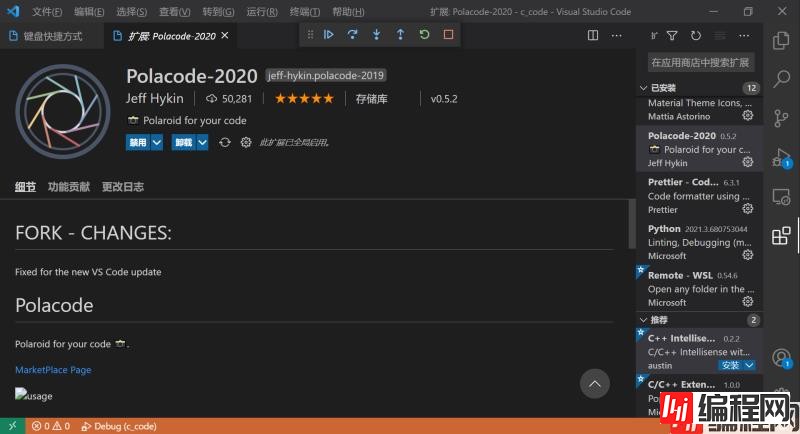Open gear settings for Python extension

pos(747,255)
